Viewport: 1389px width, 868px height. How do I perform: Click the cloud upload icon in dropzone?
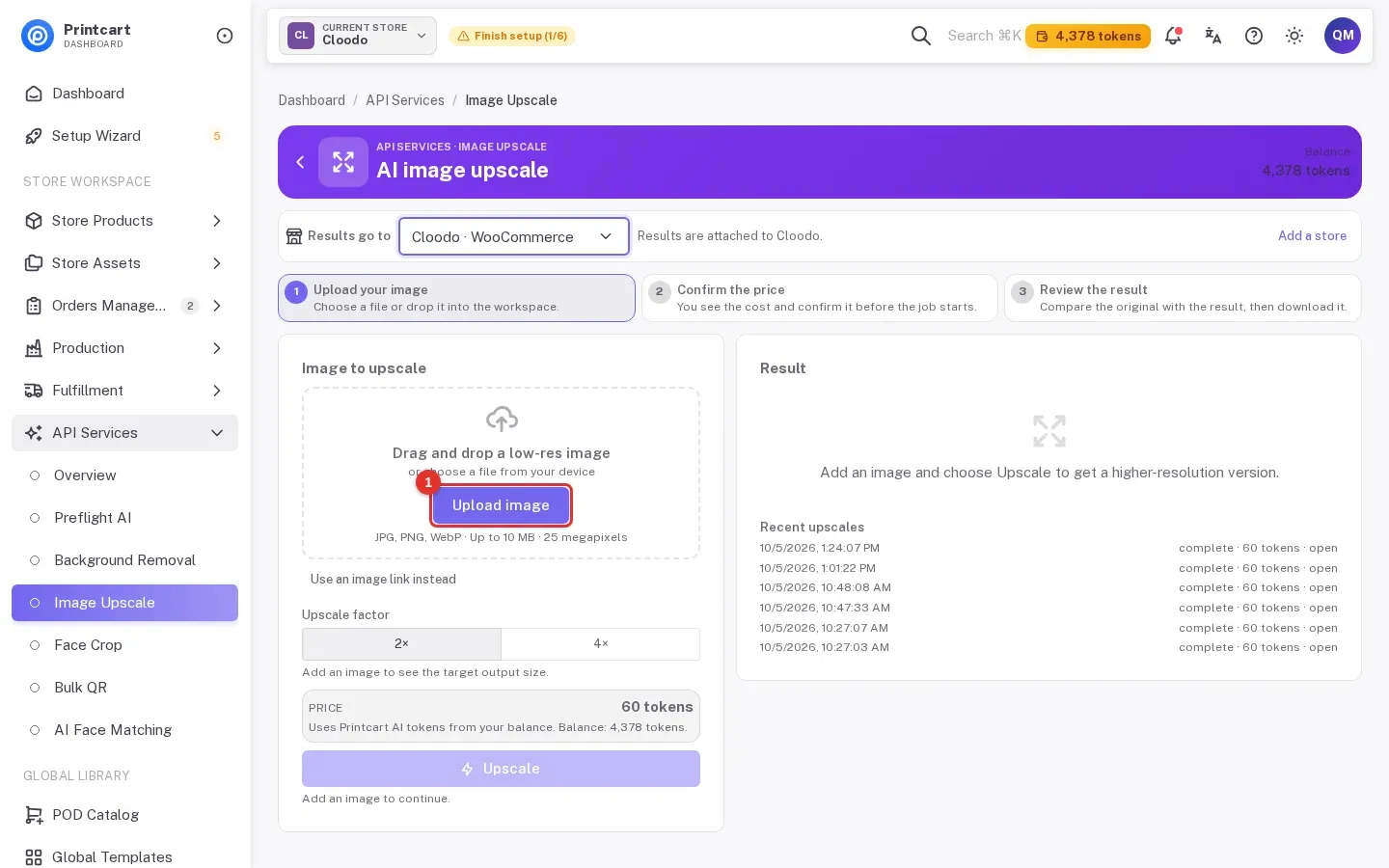(x=502, y=419)
